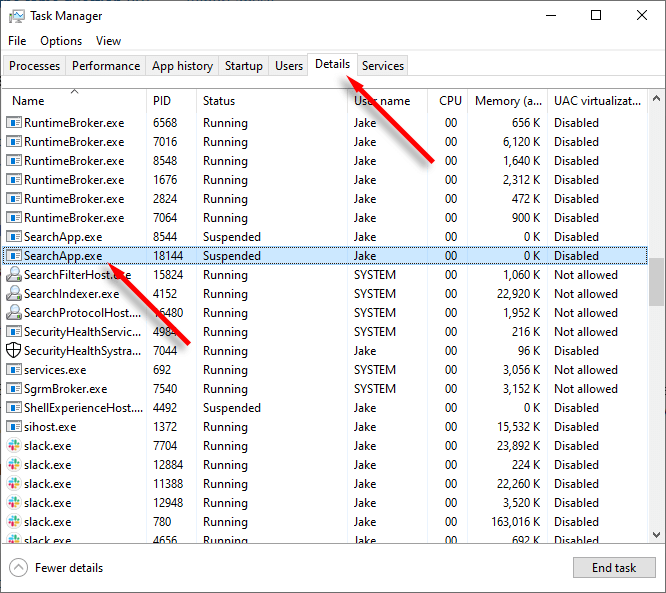Click the vertical scrollbar down arrow
Screen dimensions: 666x593
point(656,535)
